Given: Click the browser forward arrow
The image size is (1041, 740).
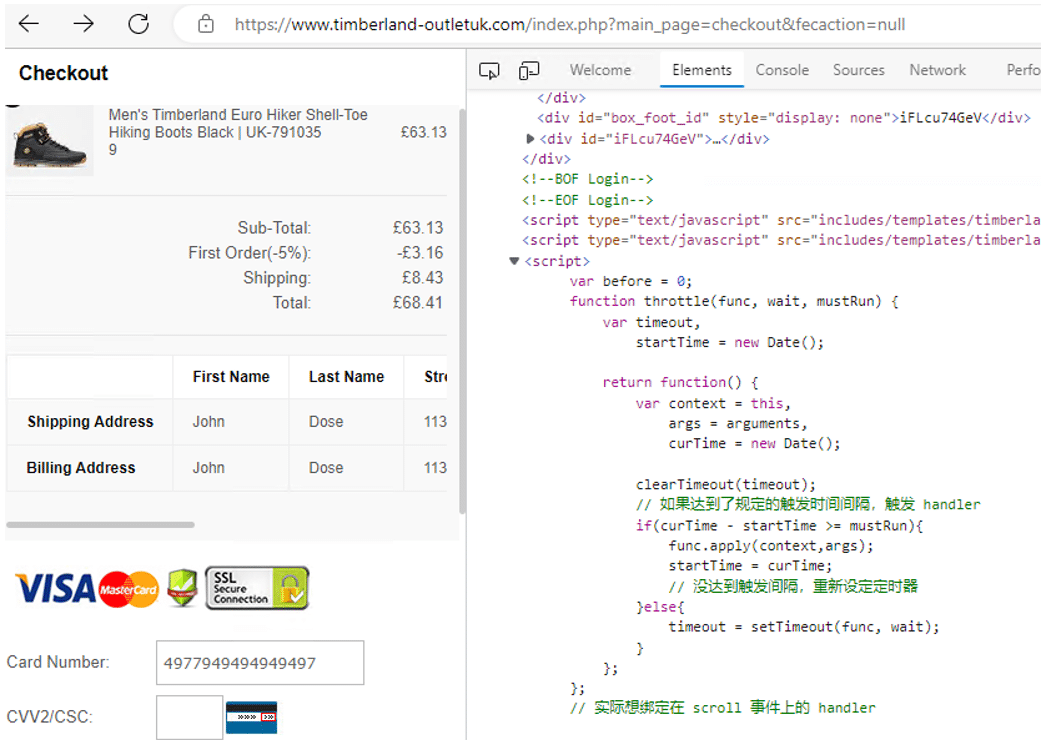Looking at the screenshot, I should coord(84,24).
